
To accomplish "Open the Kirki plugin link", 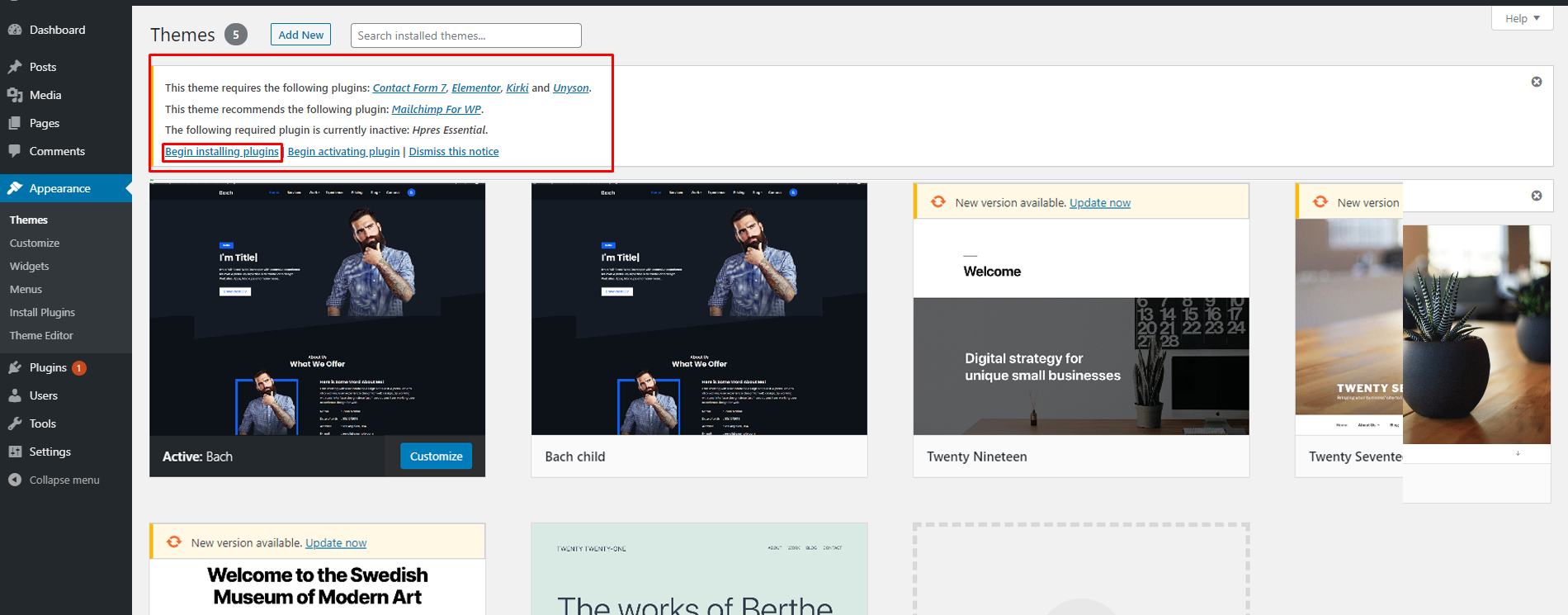I will click(x=517, y=88).
